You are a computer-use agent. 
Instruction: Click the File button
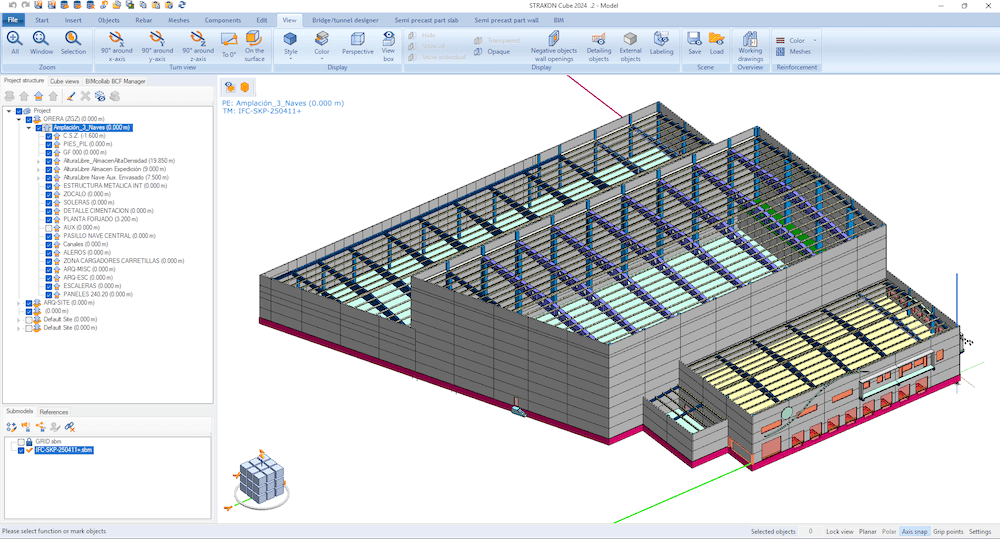click(13, 20)
